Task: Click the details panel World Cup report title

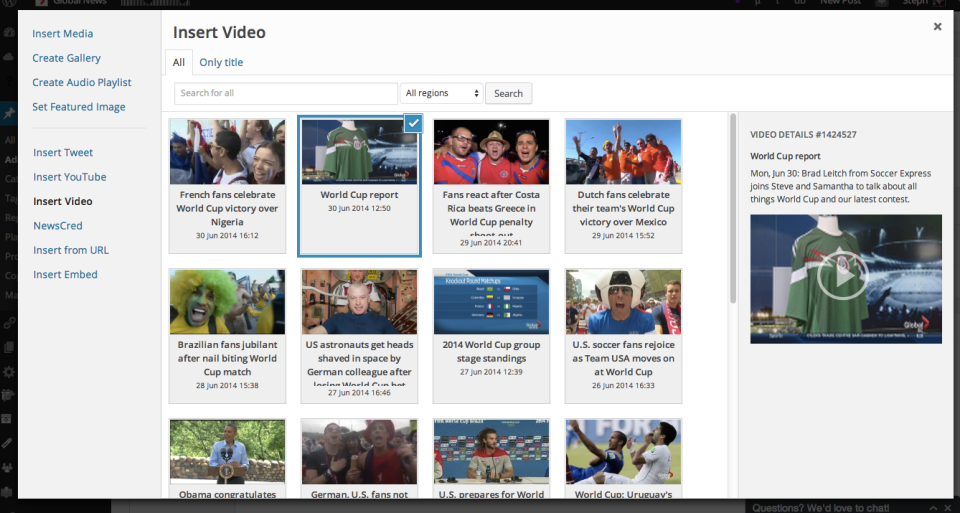Action: 786,156
